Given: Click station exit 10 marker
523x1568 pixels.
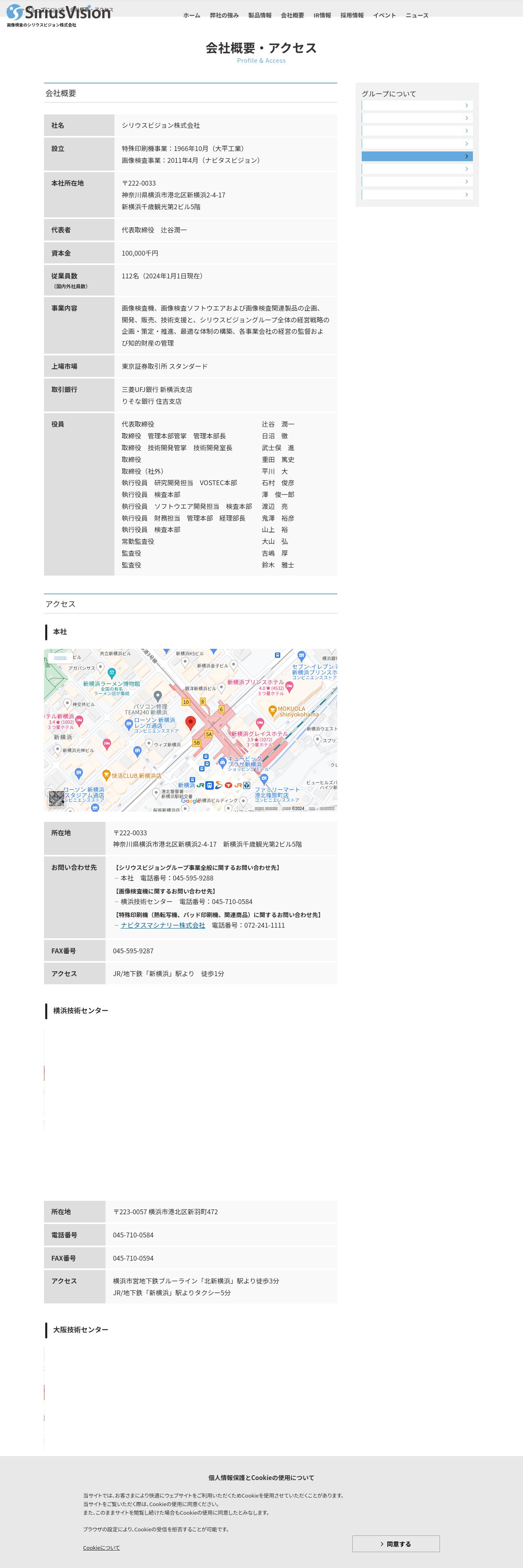Looking at the screenshot, I should [x=186, y=702].
